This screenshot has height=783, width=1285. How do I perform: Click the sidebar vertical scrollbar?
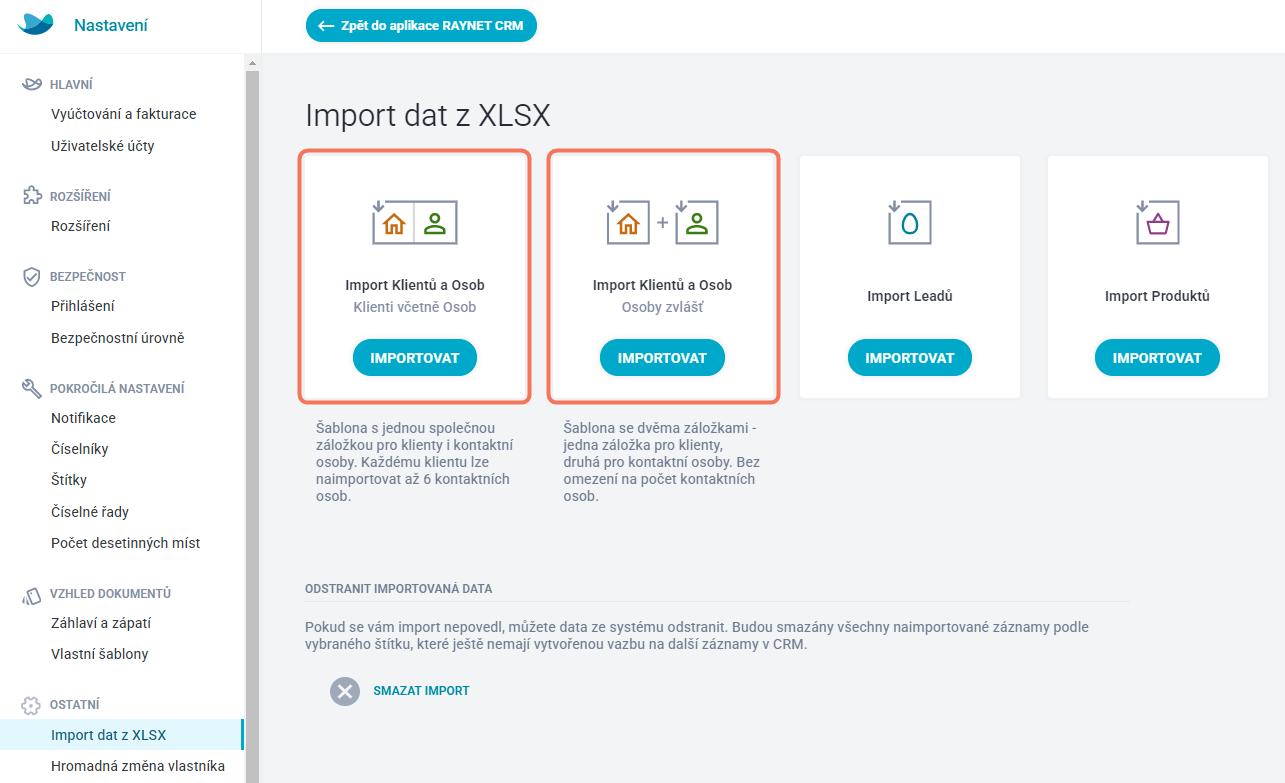252,420
